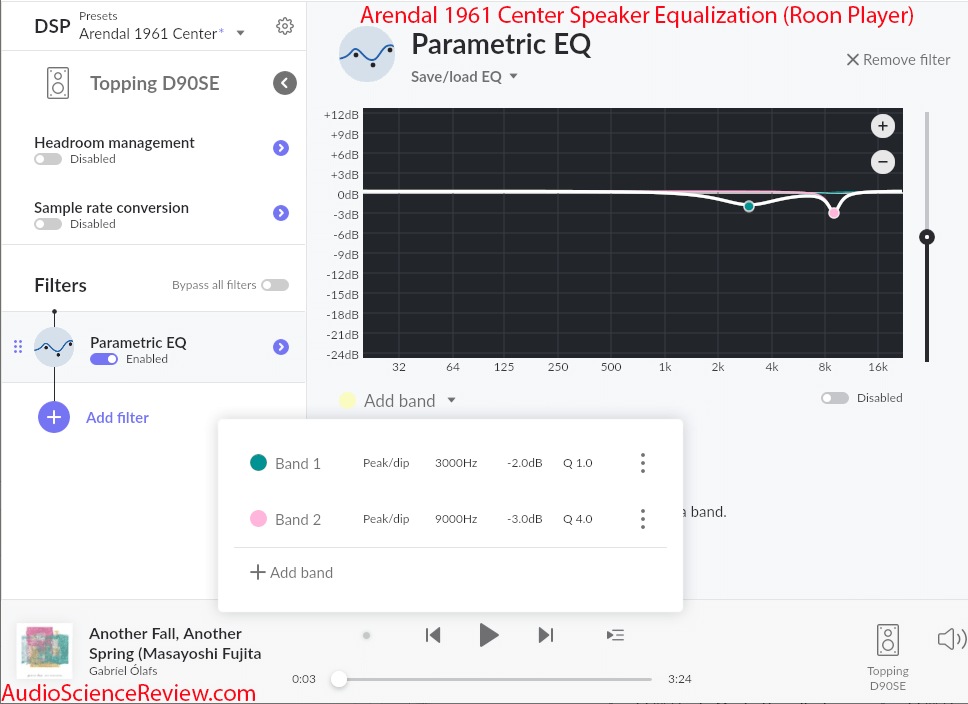Image resolution: width=968 pixels, height=704 pixels.
Task: Open Add band dropdown arrow
Action: coord(452,400)
